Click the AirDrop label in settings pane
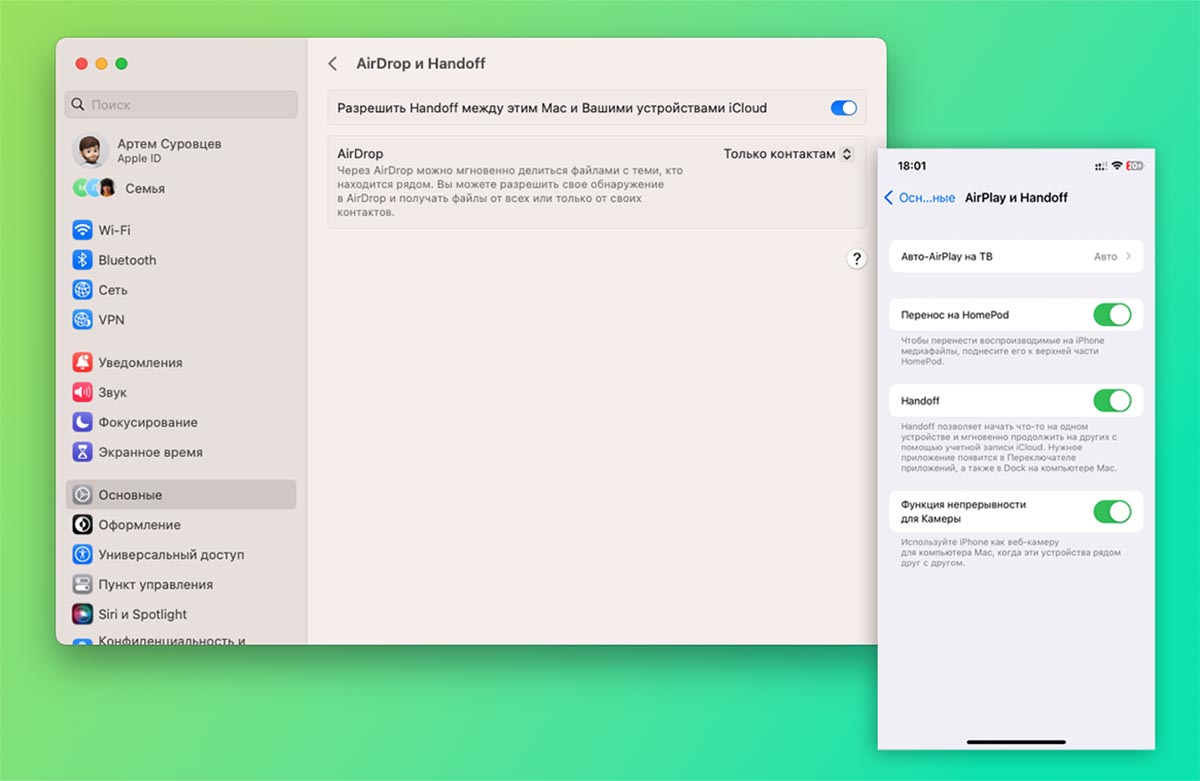This screenshot has width=1200, height=781. click(x=360, y=154)
